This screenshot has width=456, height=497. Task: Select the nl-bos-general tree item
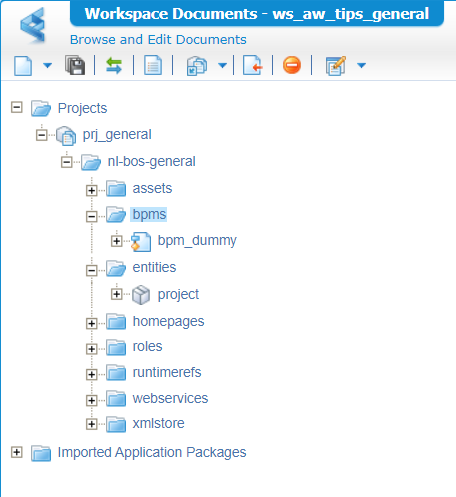click(x=151, y=162)
